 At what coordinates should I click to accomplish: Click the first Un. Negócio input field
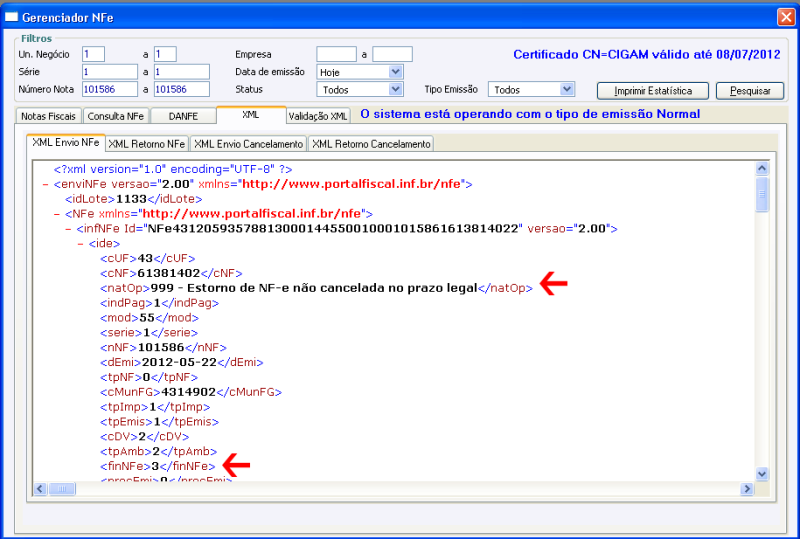pos(93,54)
